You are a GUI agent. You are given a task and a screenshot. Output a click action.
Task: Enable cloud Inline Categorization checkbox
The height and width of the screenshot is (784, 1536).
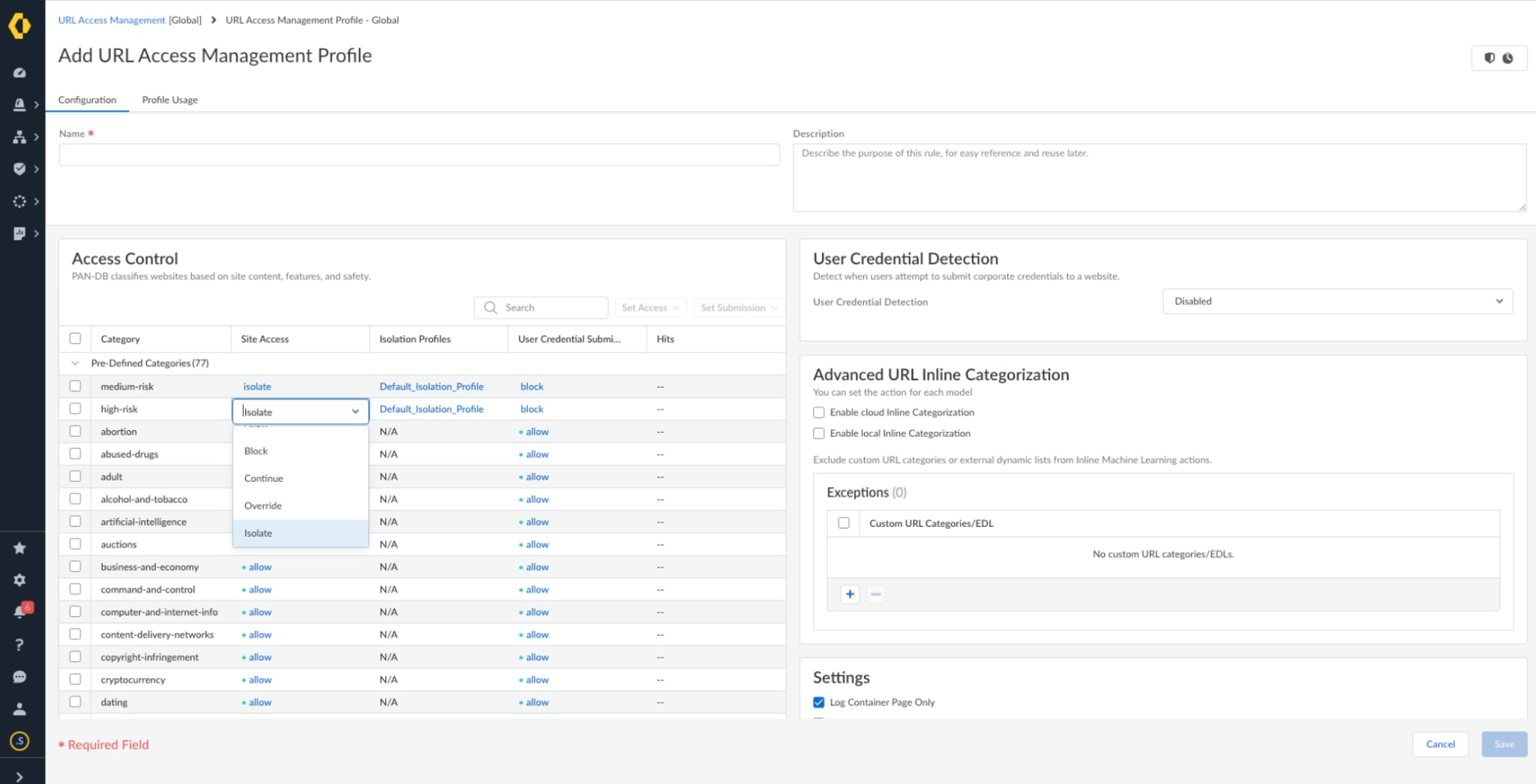point(819,412)
